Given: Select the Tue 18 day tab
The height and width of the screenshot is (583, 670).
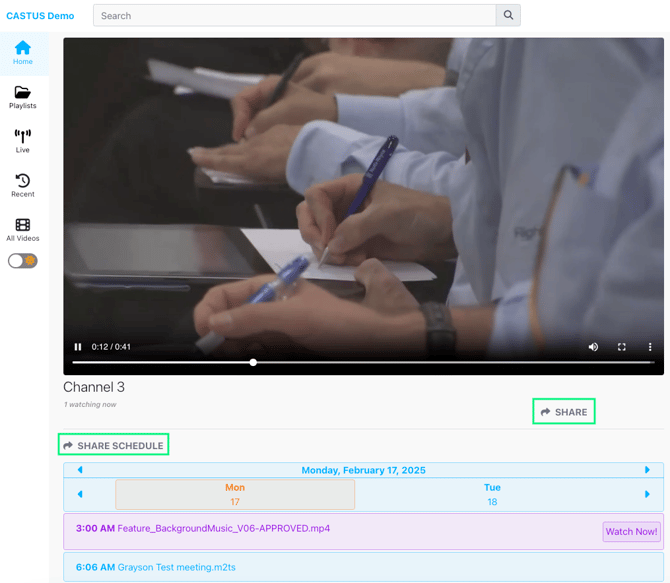Looking at the screenshot, I should tap(492, 494).
